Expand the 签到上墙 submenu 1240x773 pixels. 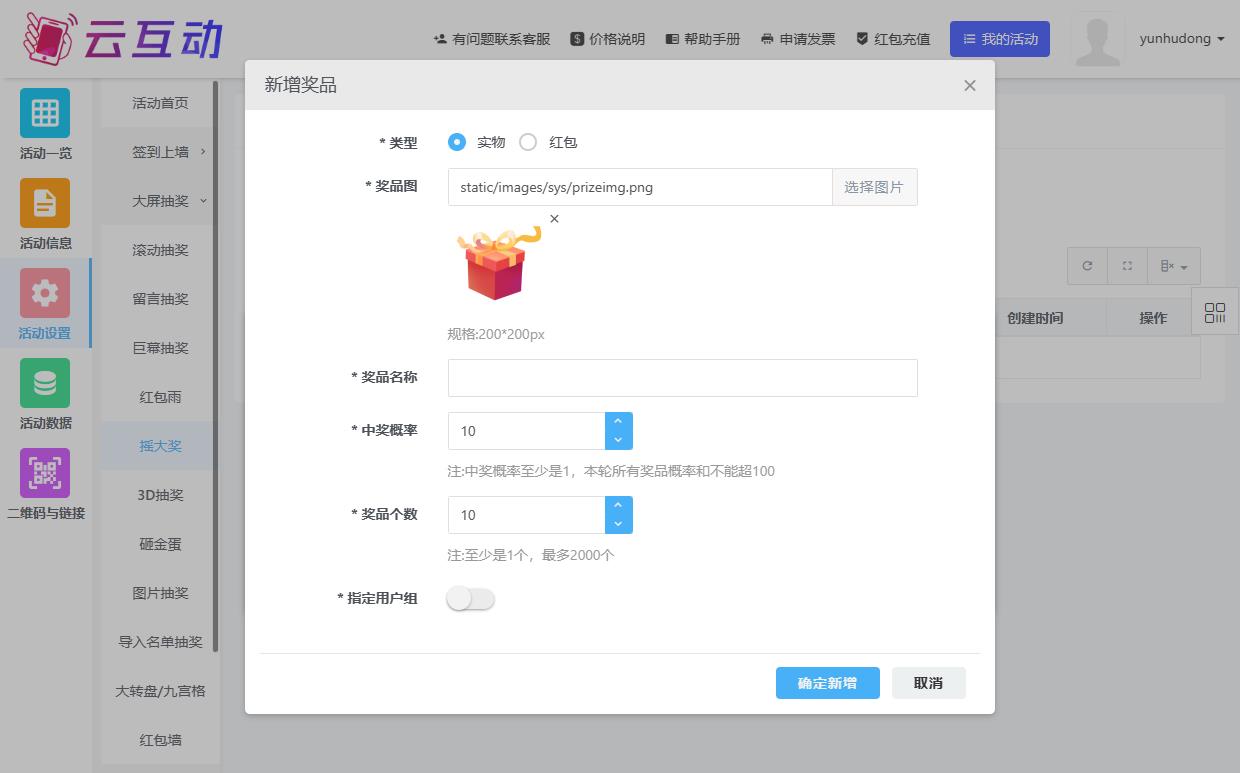(160, 152)
